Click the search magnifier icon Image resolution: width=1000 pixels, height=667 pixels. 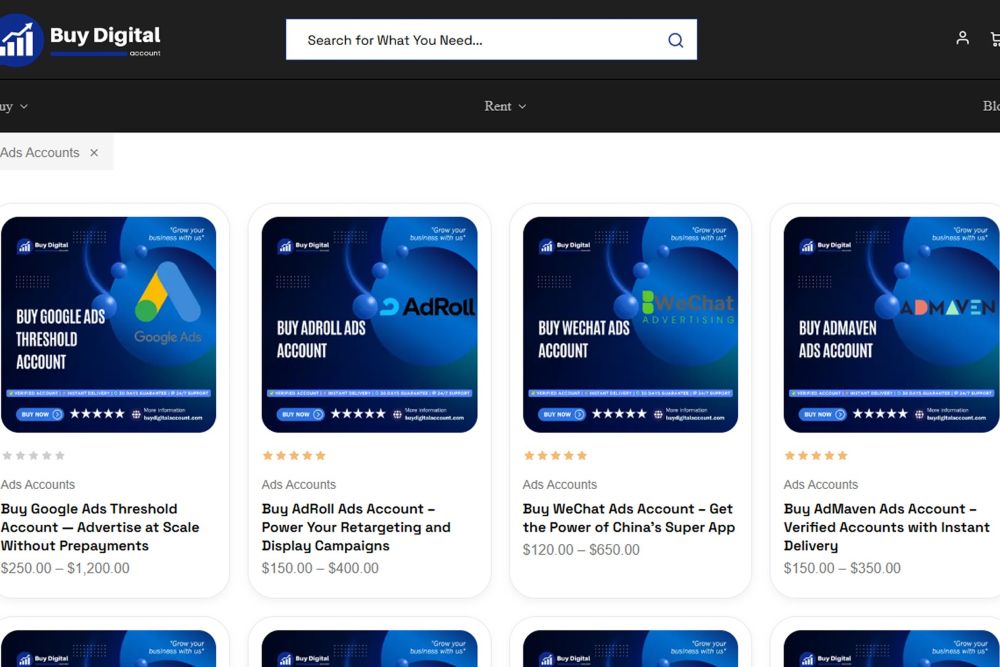(675, 40)
